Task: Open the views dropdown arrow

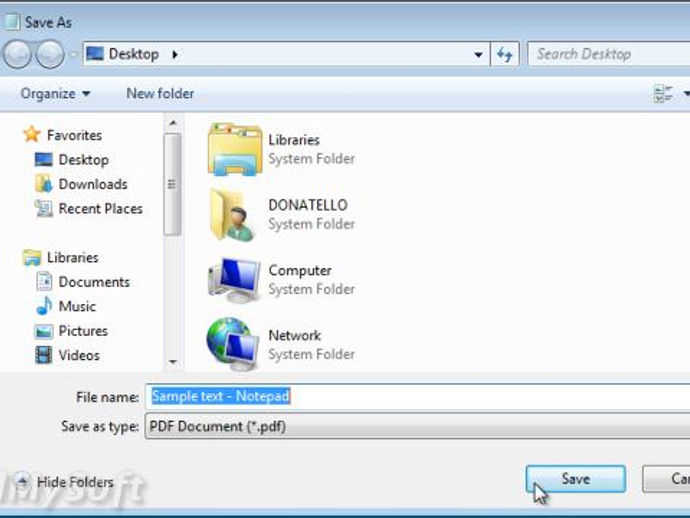Action: 686,93
